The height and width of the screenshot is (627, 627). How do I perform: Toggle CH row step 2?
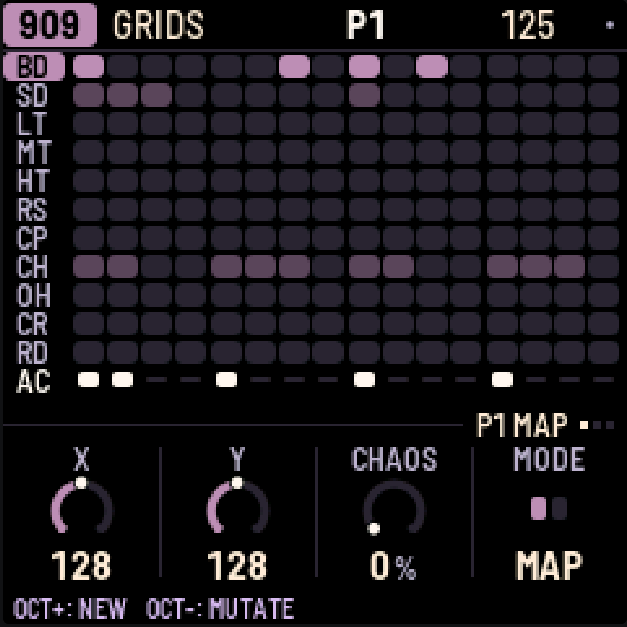point(122,266)
